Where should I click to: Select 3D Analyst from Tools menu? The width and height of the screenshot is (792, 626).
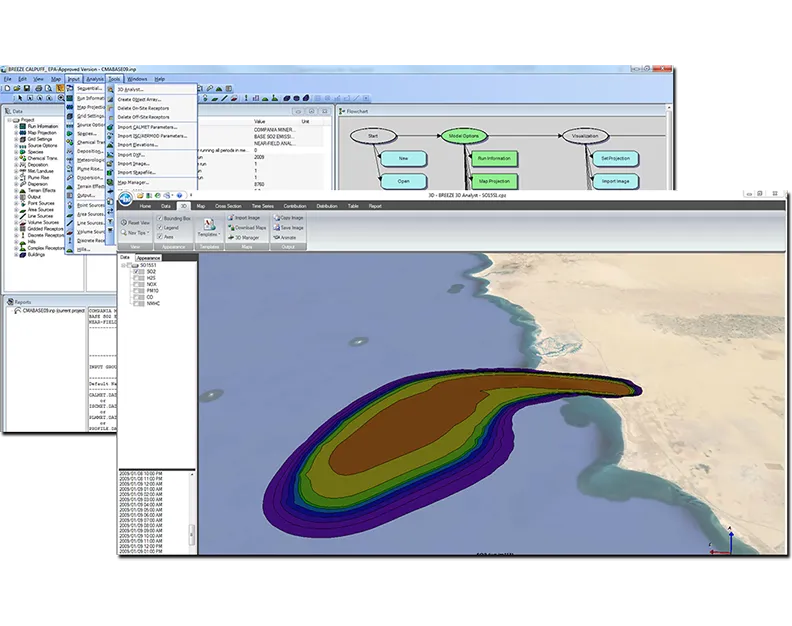click(x=131, y=89)
